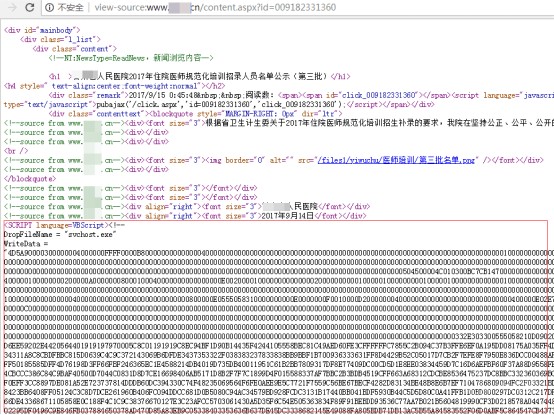Click the DropFileName = "svchost.exe" line

point(60,235)
